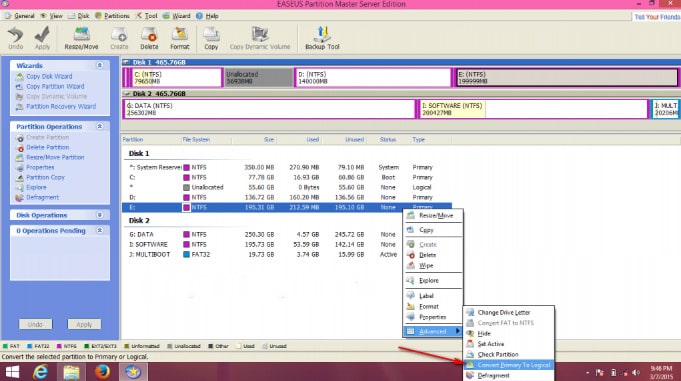This screenshot has width=681, height=381.
Task: Collapse the Partition Operations panel
Action: tap(99, 126)
